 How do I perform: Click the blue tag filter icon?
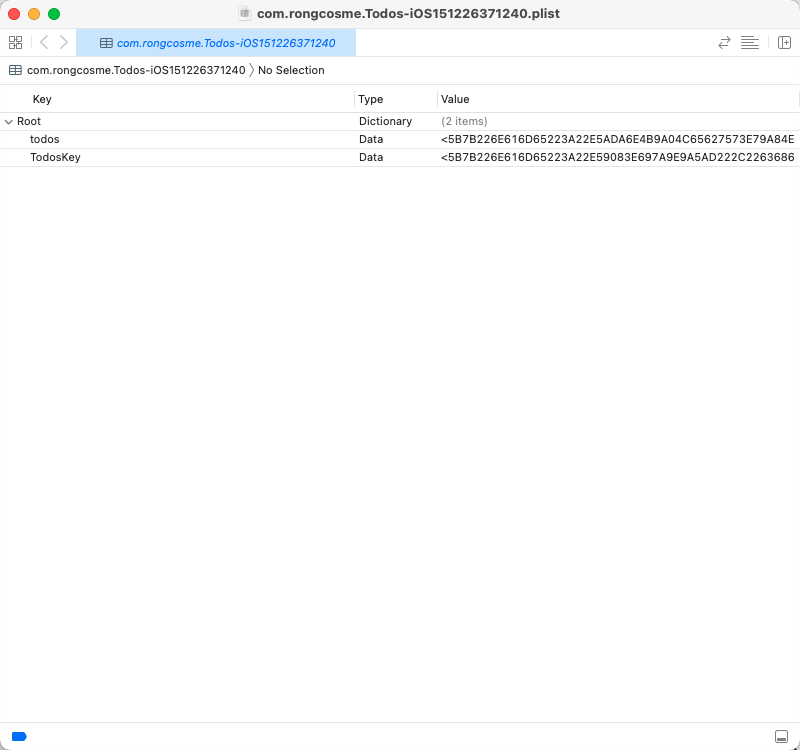point(19,736)
